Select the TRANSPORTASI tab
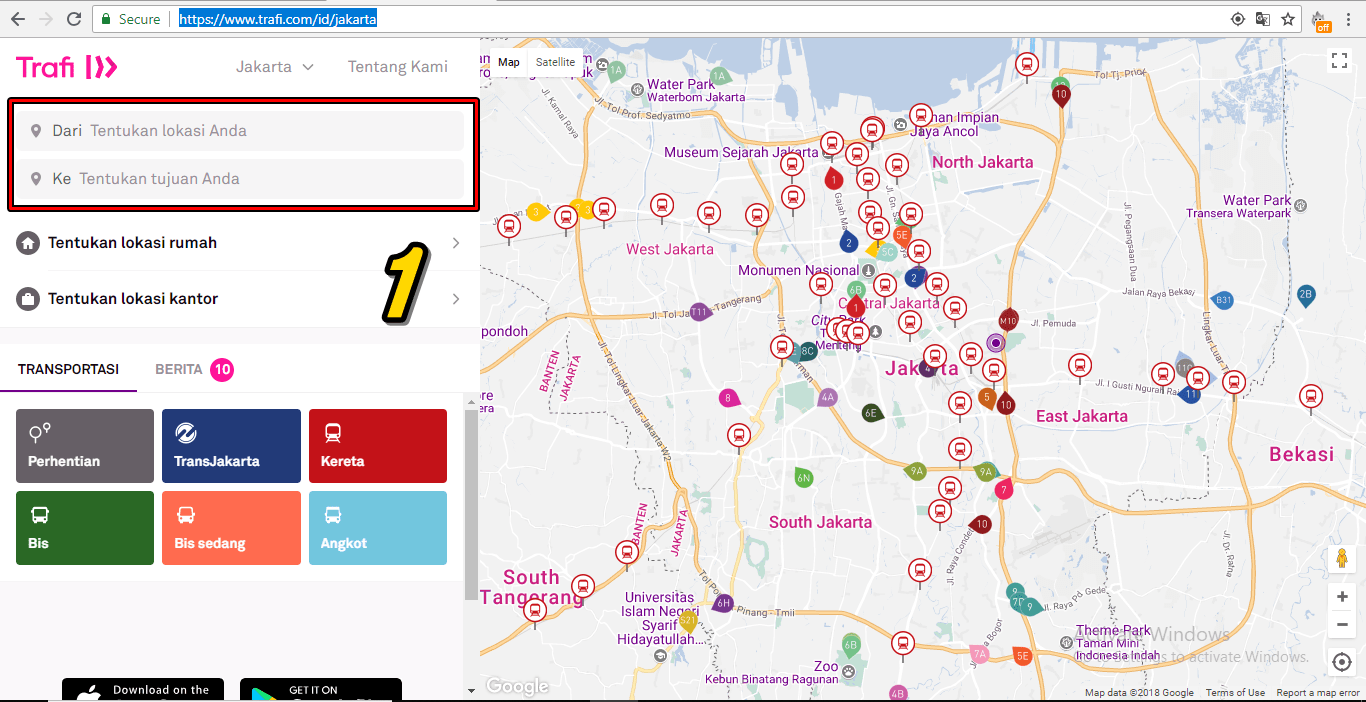Screen dimensions: 1366x702 click(x=68, y=369)
